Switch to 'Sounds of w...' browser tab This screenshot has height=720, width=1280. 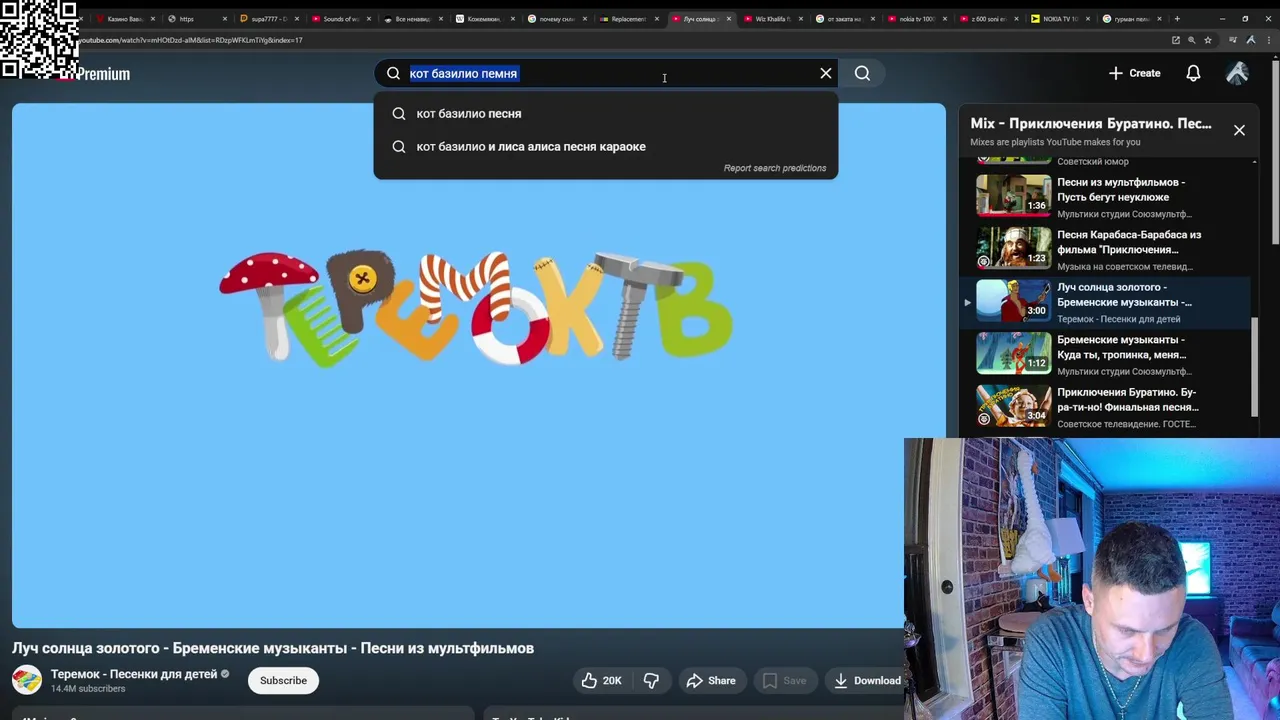341,19
